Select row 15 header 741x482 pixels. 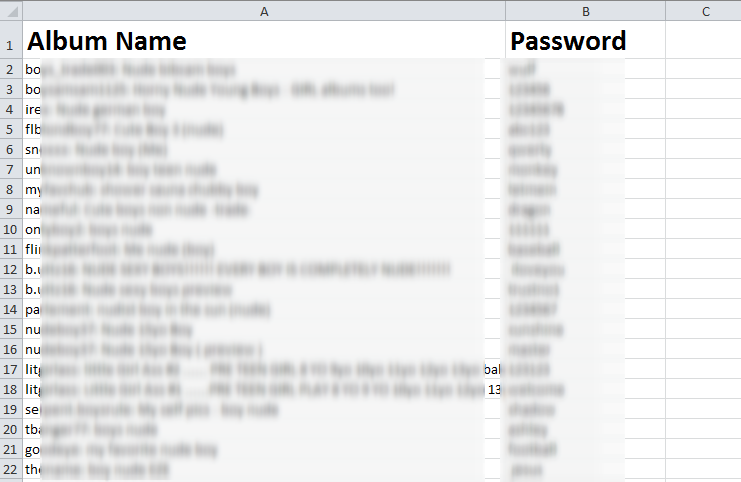click(11, 329)
